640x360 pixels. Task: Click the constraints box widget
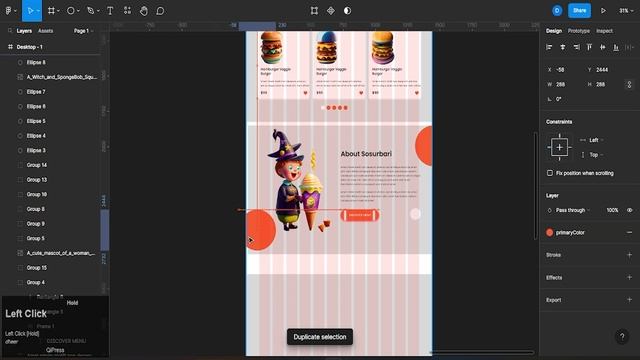point(559,147)
